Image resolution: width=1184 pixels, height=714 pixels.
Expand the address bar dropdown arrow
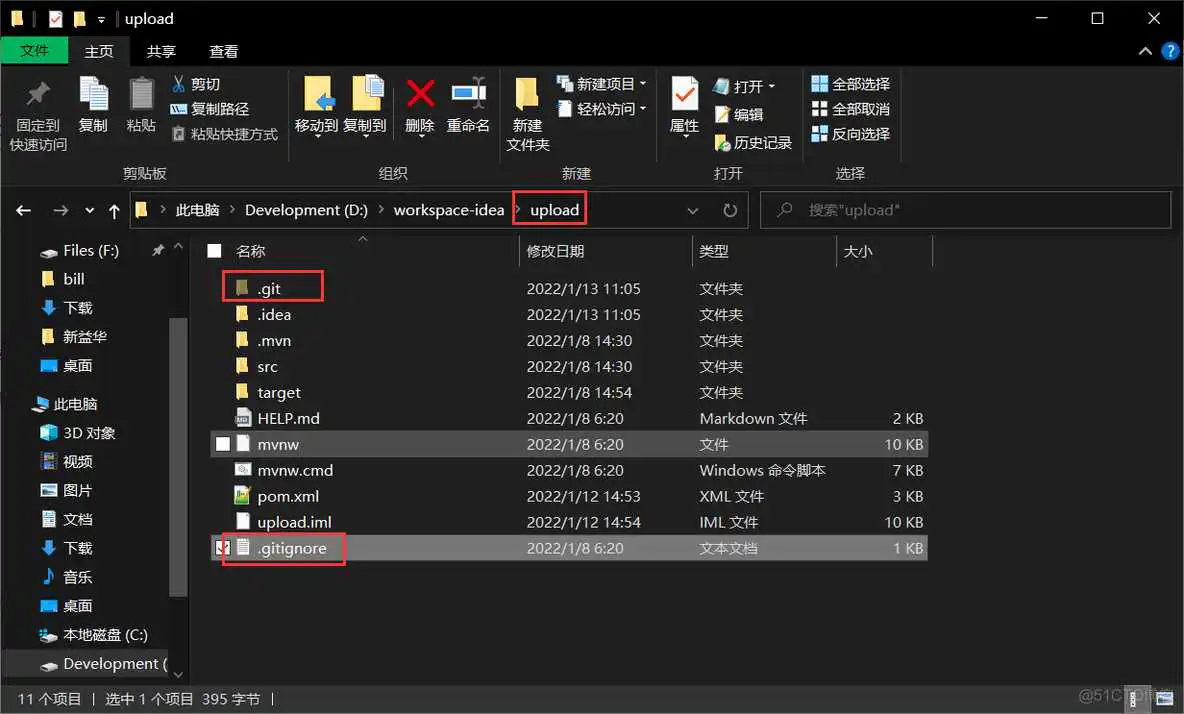(694, 210)
